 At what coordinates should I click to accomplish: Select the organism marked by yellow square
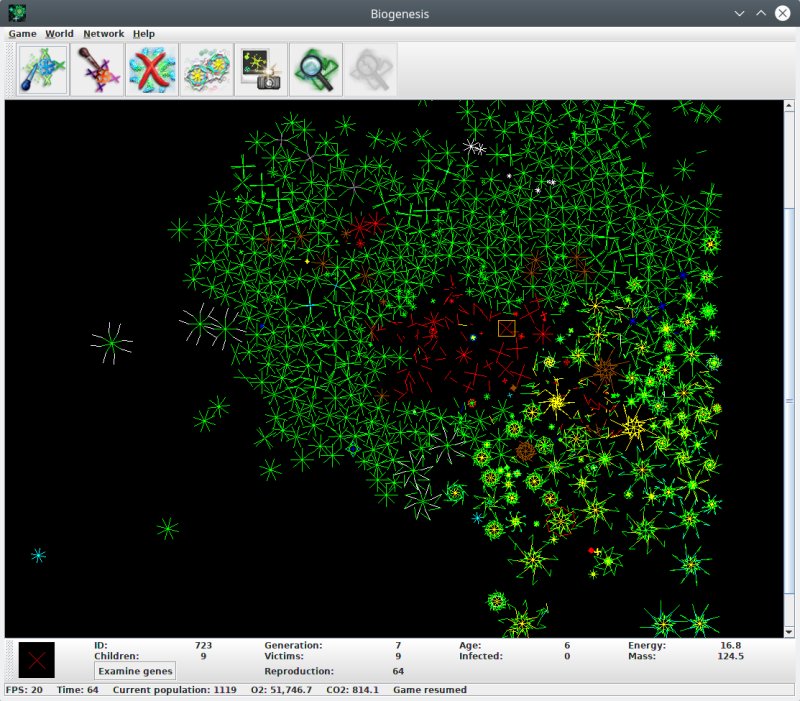coord(507,328)
